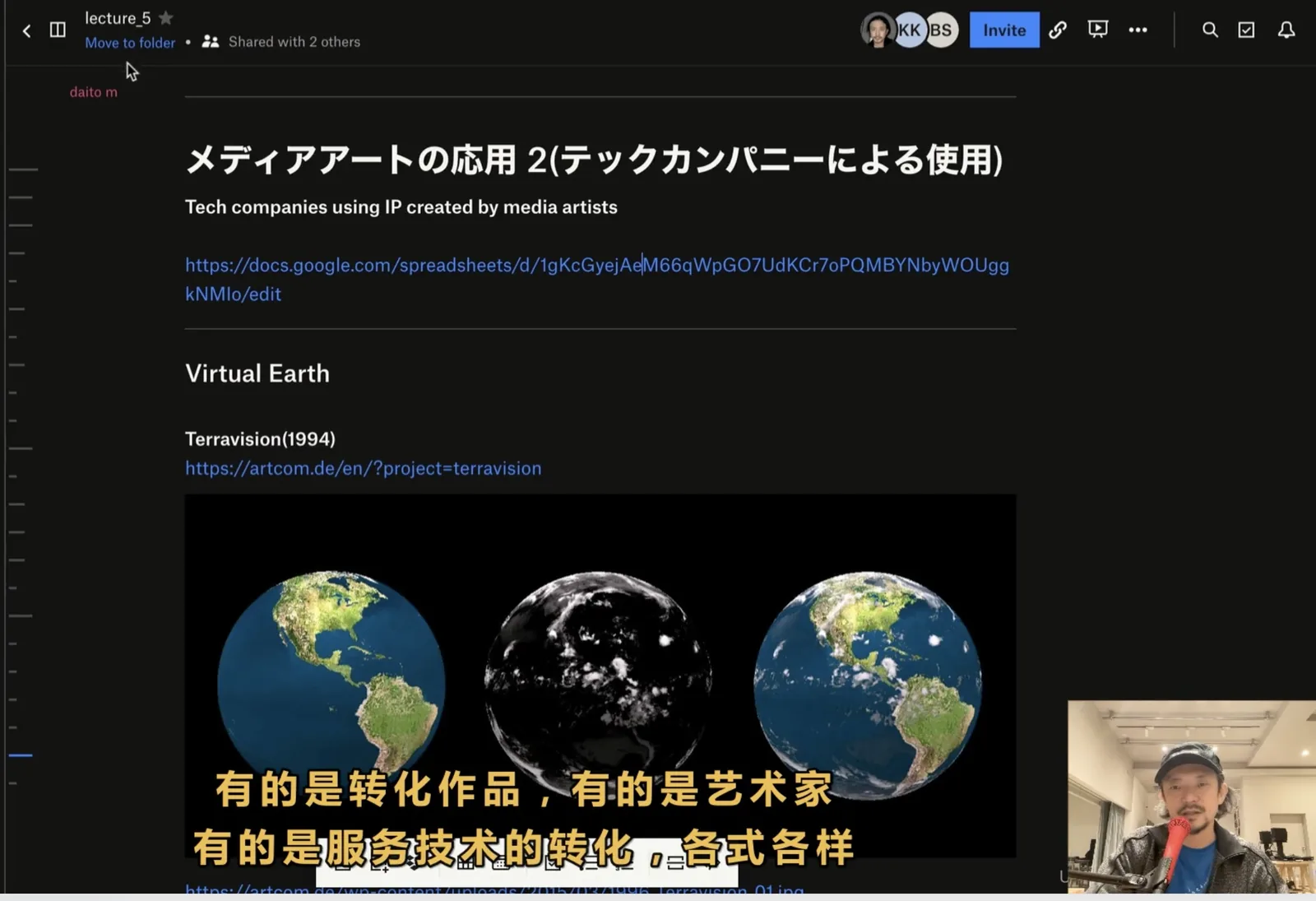Start presentation mode with play icon
The width and height of the screenshot is (1316, 901).
coord(1097,30)
